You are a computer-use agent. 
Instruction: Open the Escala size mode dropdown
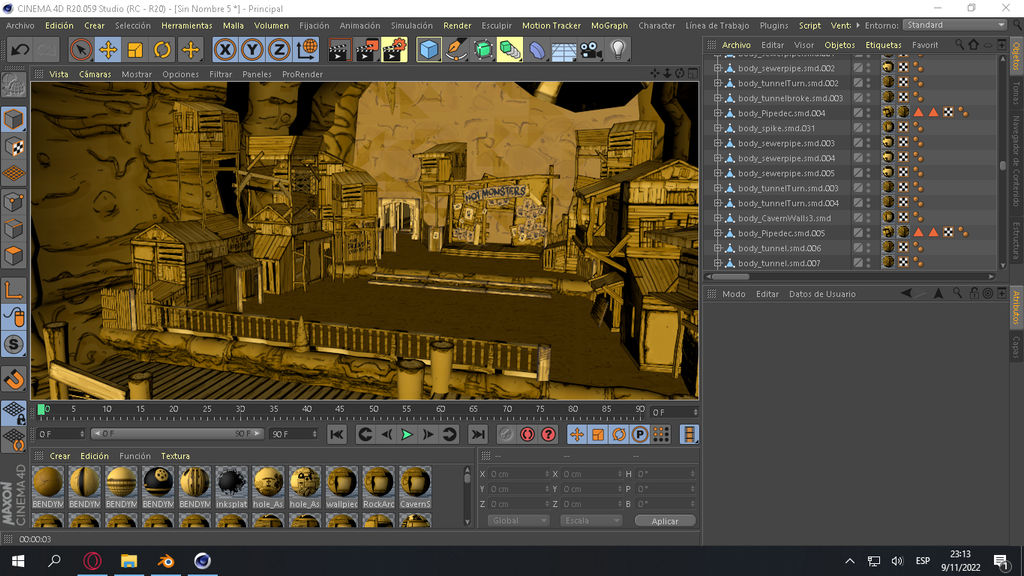[591, 520]
